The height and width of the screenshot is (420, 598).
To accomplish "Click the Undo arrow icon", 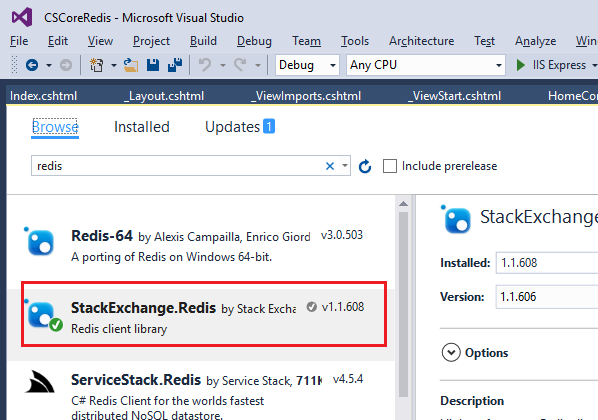I will point(205,65).
